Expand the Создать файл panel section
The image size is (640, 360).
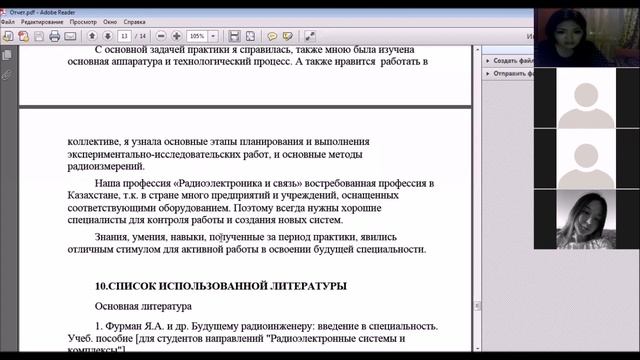click(509, 60)
